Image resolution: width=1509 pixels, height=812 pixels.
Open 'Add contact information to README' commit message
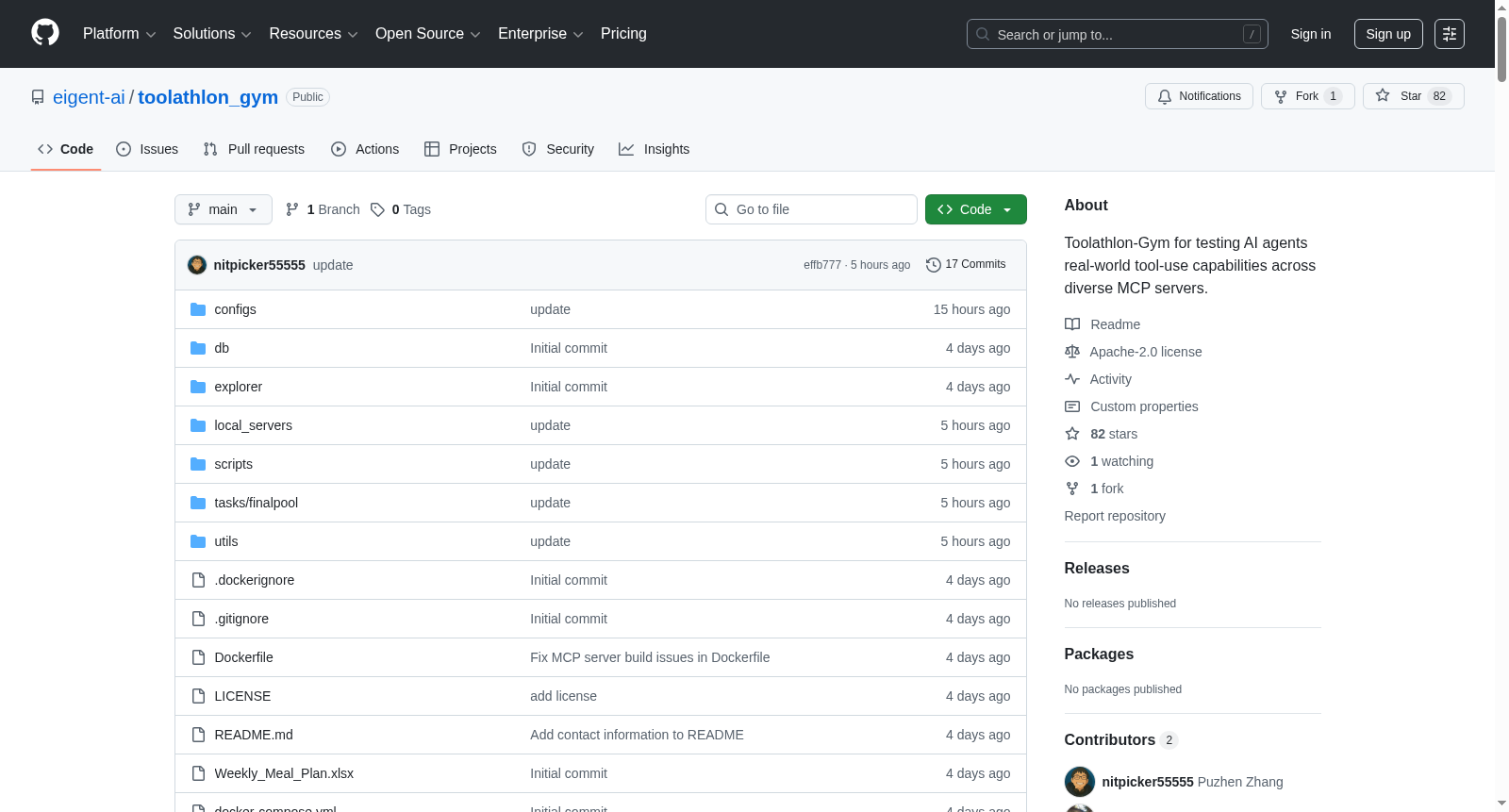tap(637, 735)
